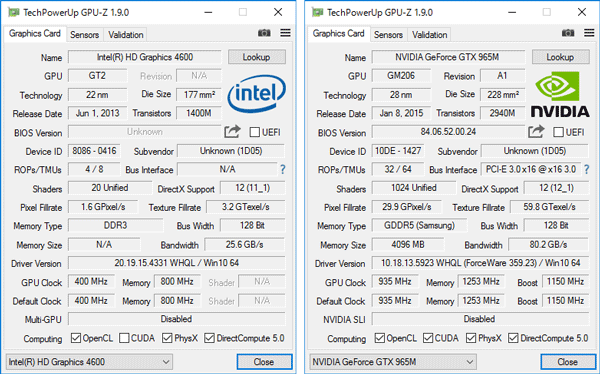
Task: Switch to Sensors tab in Intel window
Action: pos(85,35)
